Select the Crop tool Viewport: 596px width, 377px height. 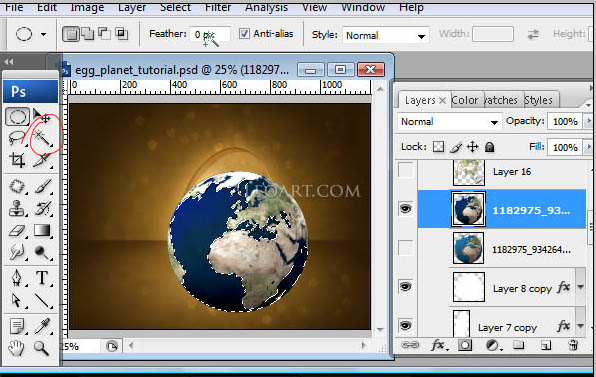point(17,160)
